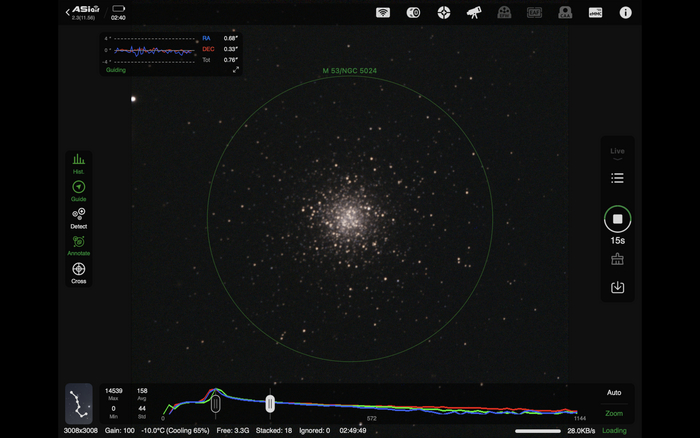This screenshot has width=700, height=438.
Task: Open the telescope mount settings icon
Action: pos(474,13)
